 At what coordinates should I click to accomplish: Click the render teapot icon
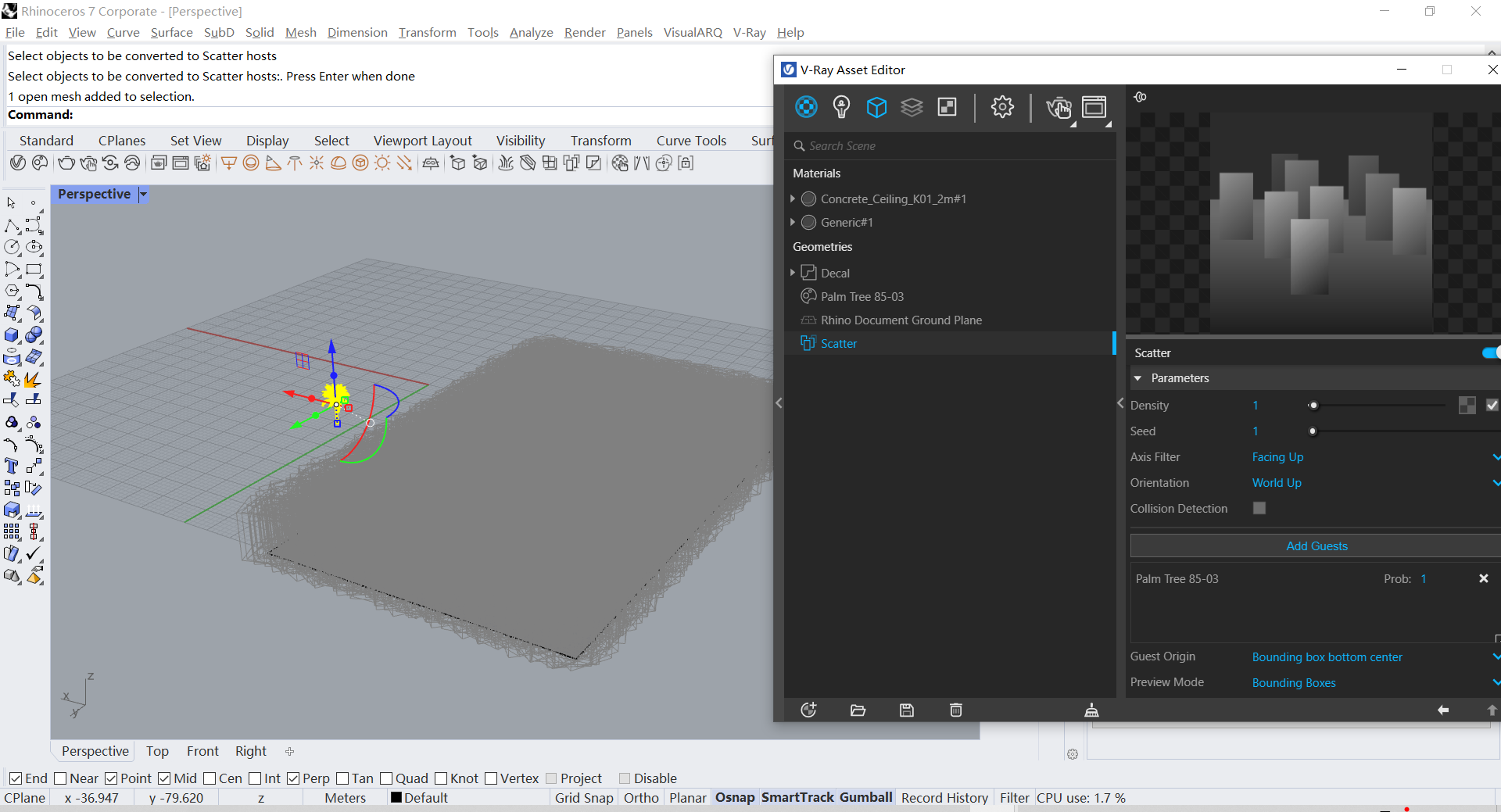(x=1059, y=107)
